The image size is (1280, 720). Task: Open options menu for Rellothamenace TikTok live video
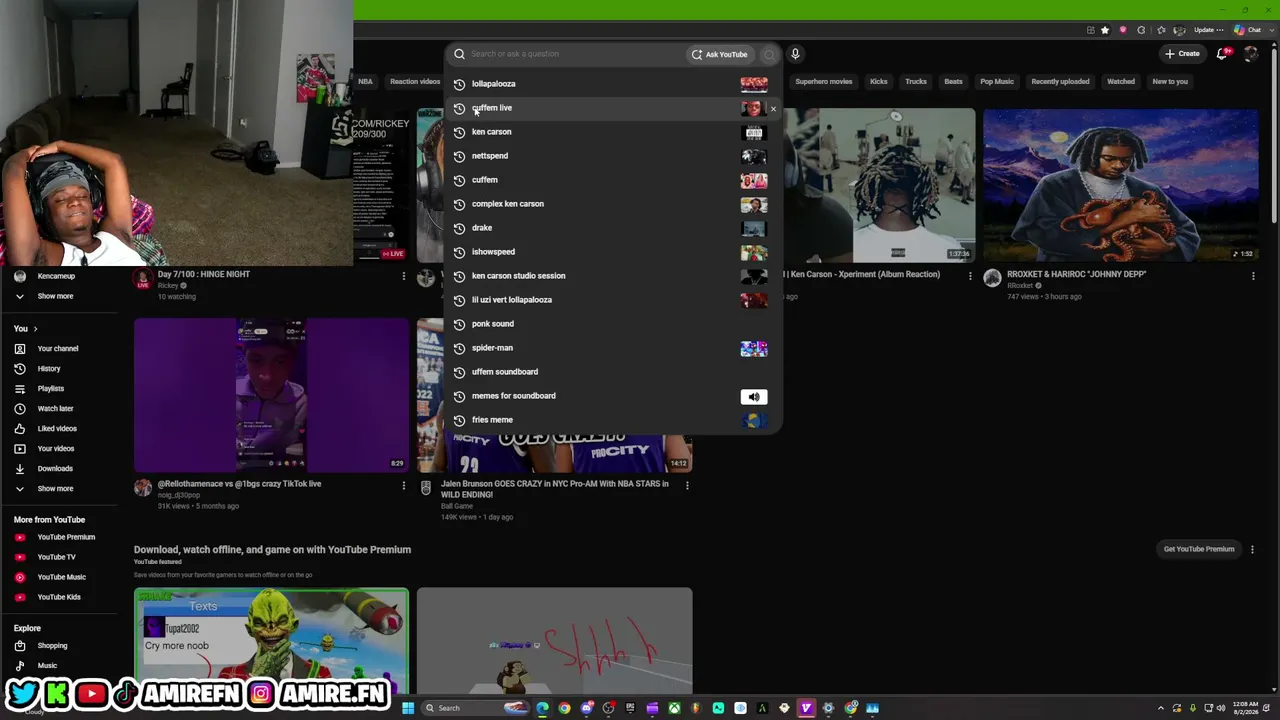(404, 486)
